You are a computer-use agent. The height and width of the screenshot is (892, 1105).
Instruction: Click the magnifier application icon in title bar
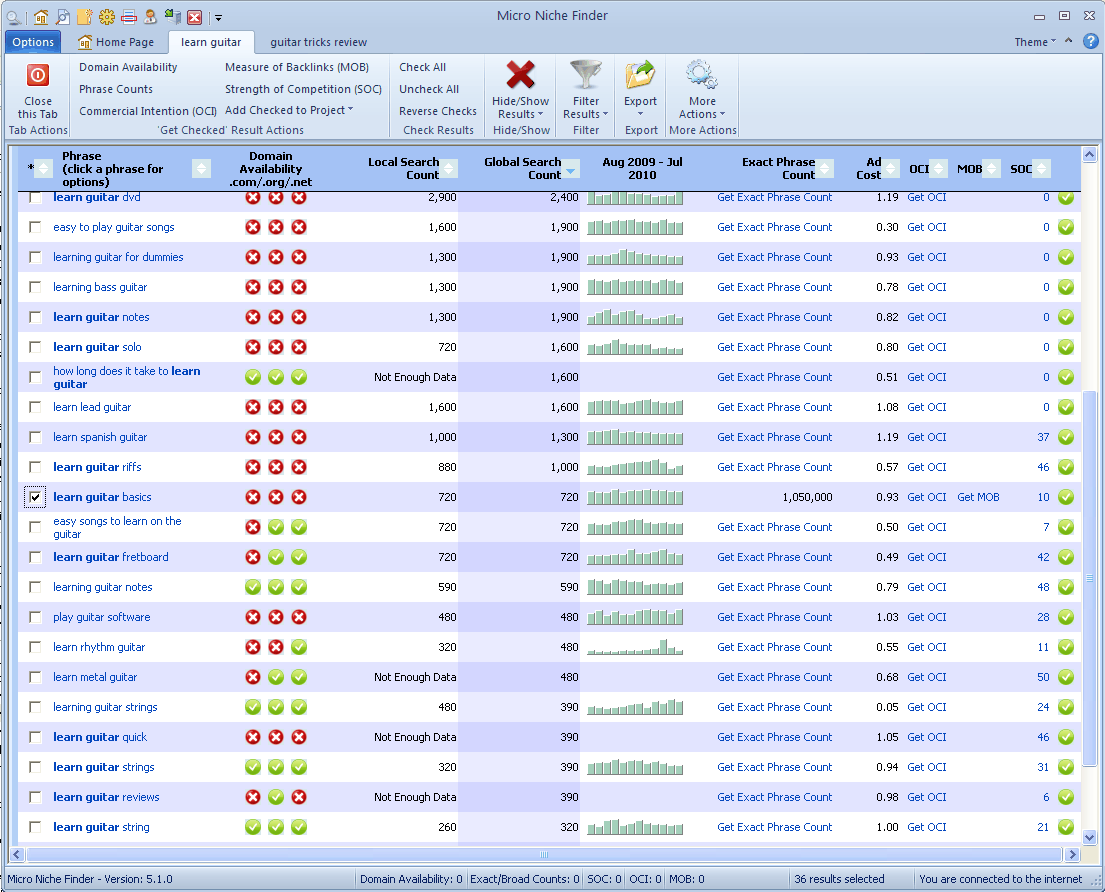click(x=13, y=16)
